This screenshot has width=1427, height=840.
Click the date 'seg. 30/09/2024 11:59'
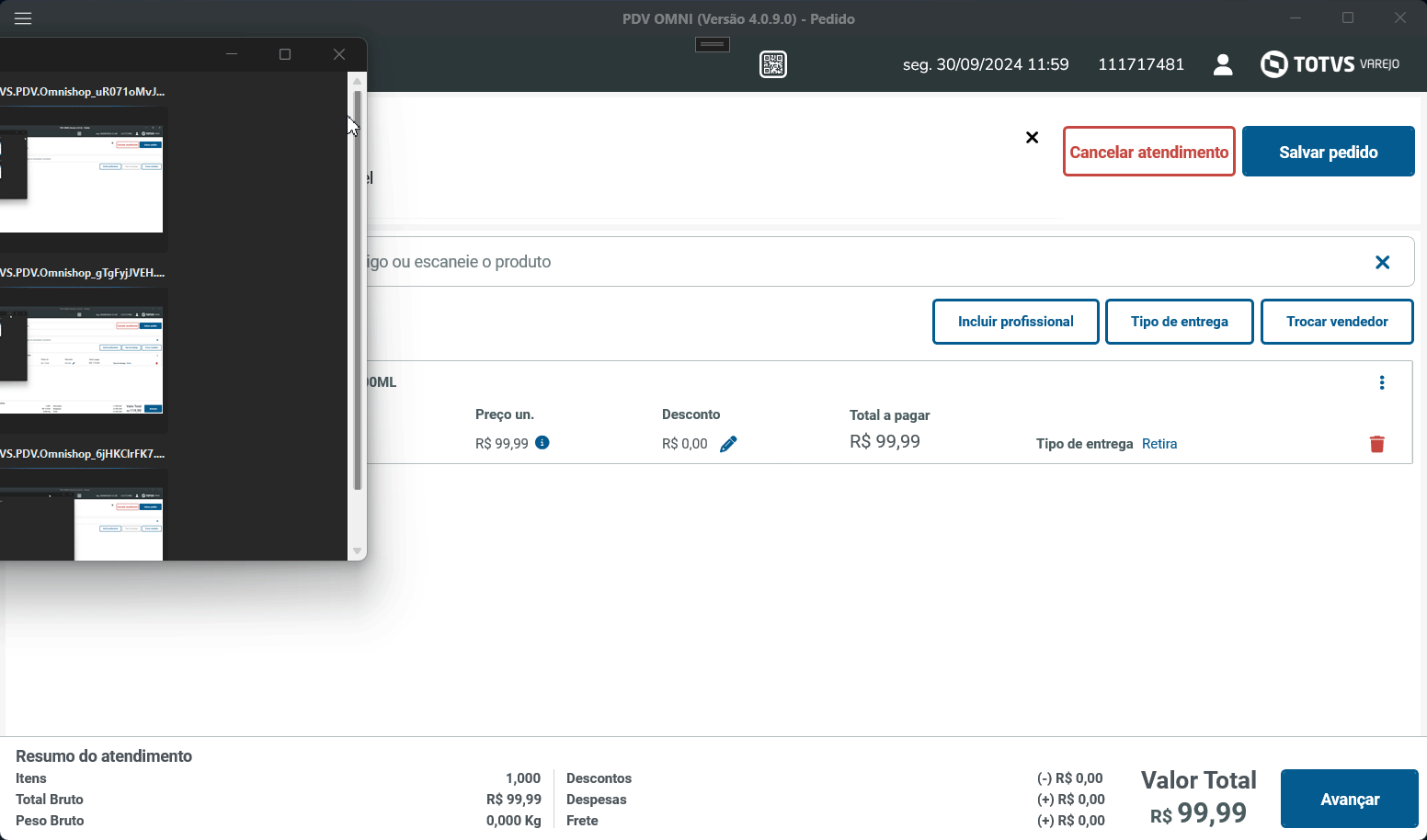(986, 64)
